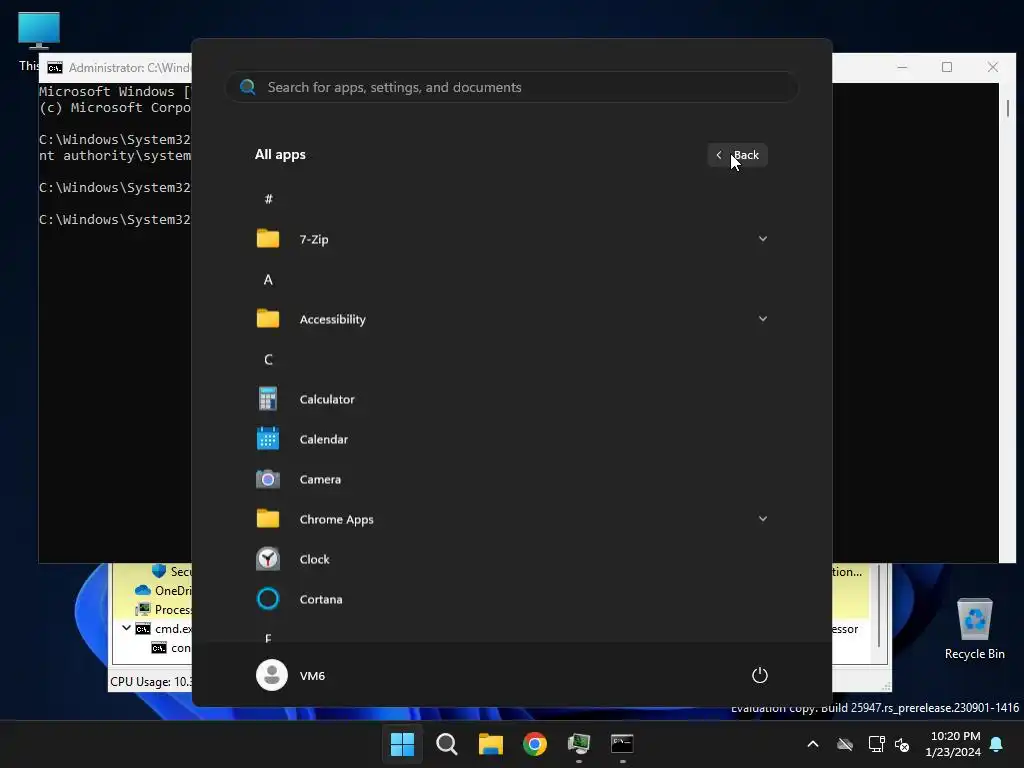Go Back from All apps list

(x=737, y=155)
